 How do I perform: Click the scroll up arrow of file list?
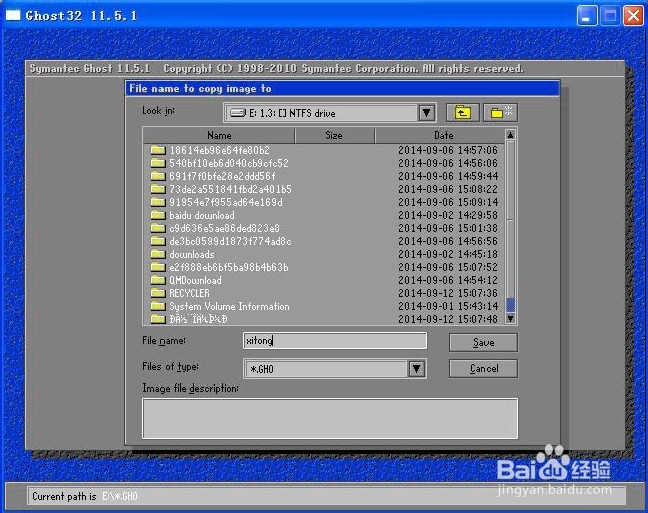[x=510, y=135]
